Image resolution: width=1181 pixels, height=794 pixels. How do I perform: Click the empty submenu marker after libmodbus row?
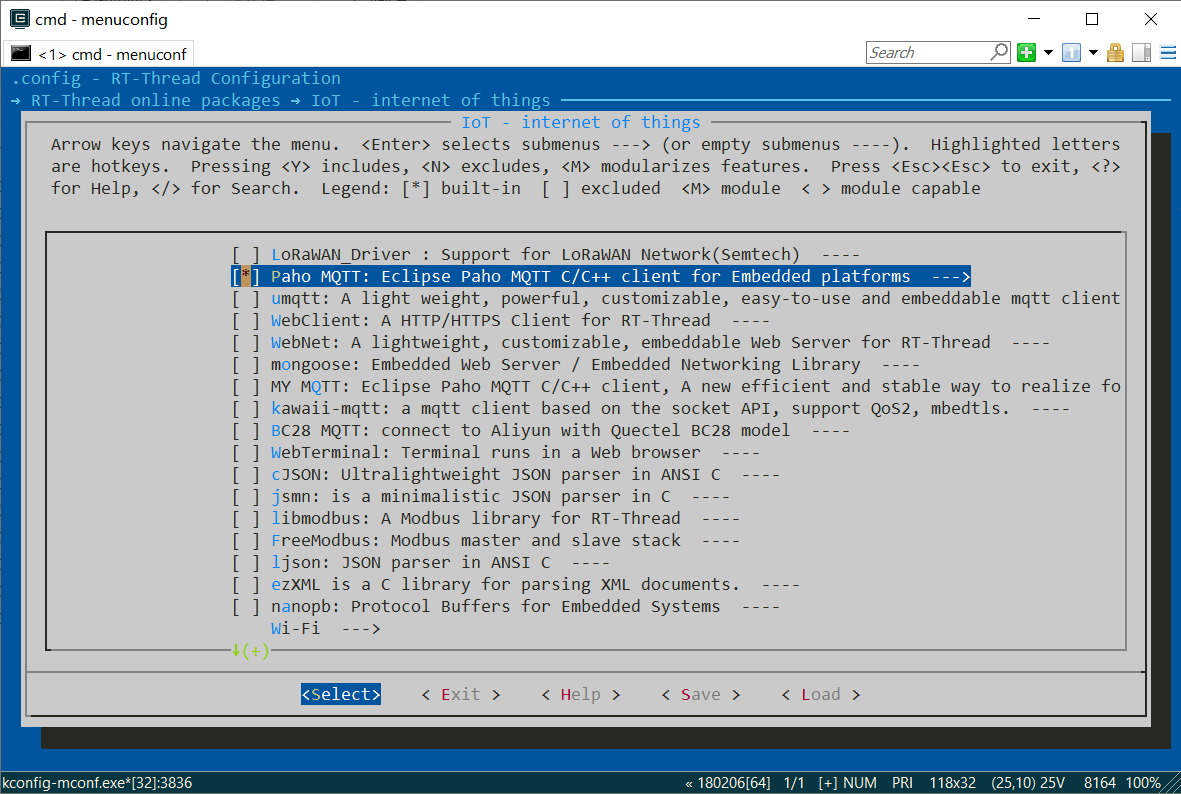click(721, 518)
